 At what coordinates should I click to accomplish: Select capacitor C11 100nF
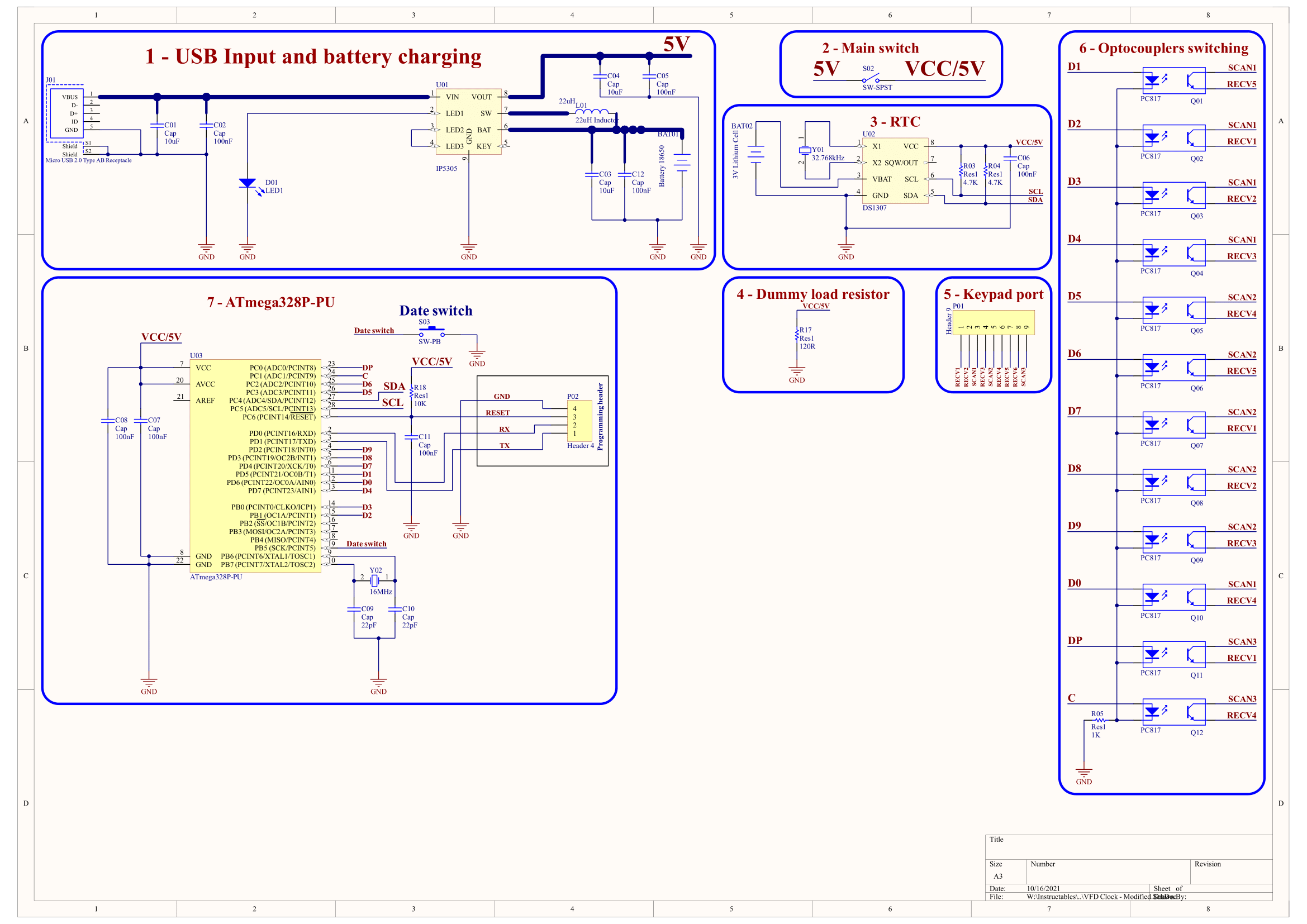[x=411, y=437]
